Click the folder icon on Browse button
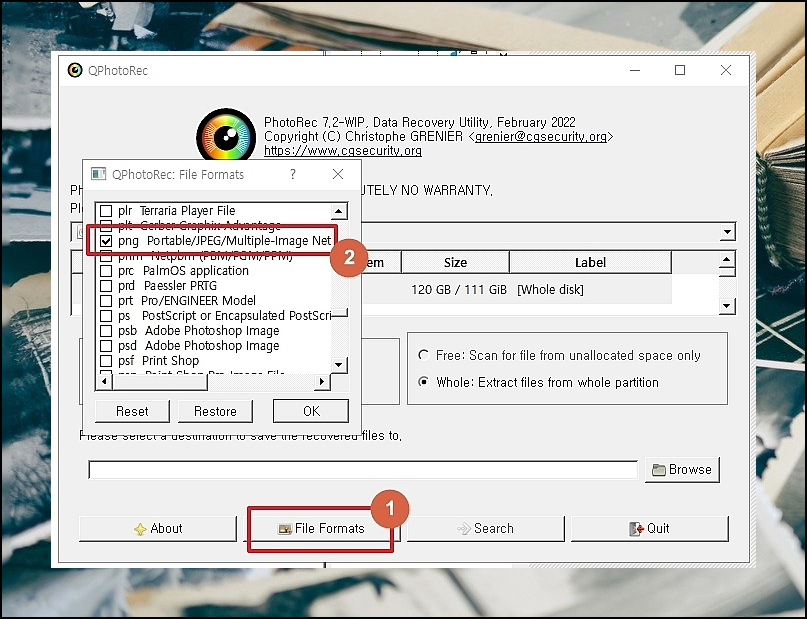The image size is (807, 619). point(659,470)
